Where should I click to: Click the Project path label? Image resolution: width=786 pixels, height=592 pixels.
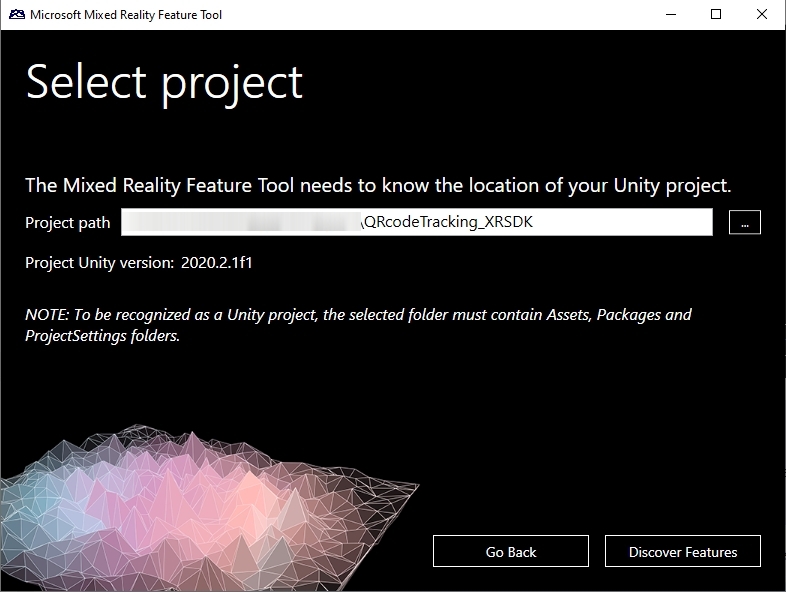pyautogui.click(x=68, y=223)
